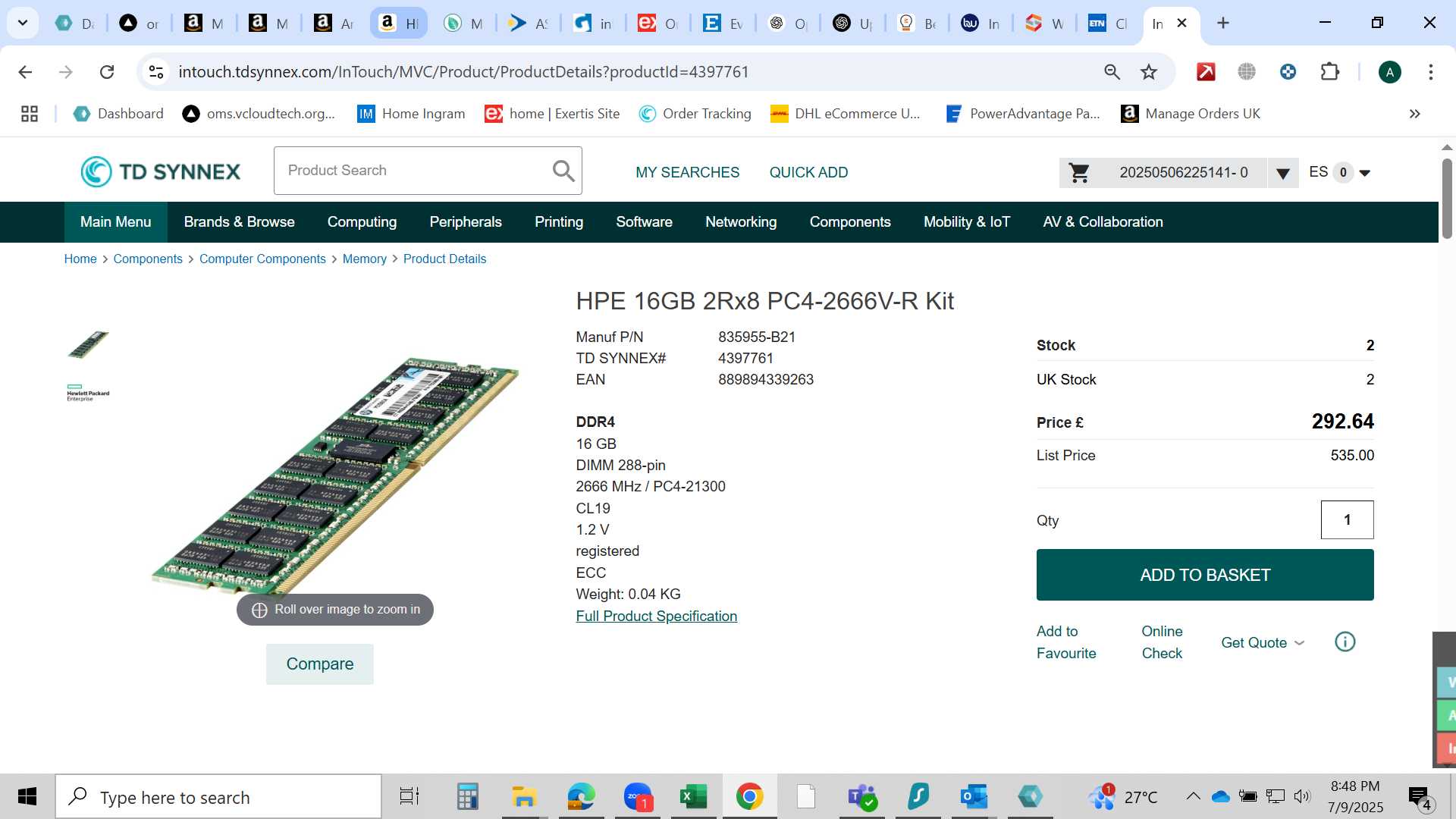Click the red arrow extension icon
Screen dimensions: 1456x819
click(x=1206, y=72)
